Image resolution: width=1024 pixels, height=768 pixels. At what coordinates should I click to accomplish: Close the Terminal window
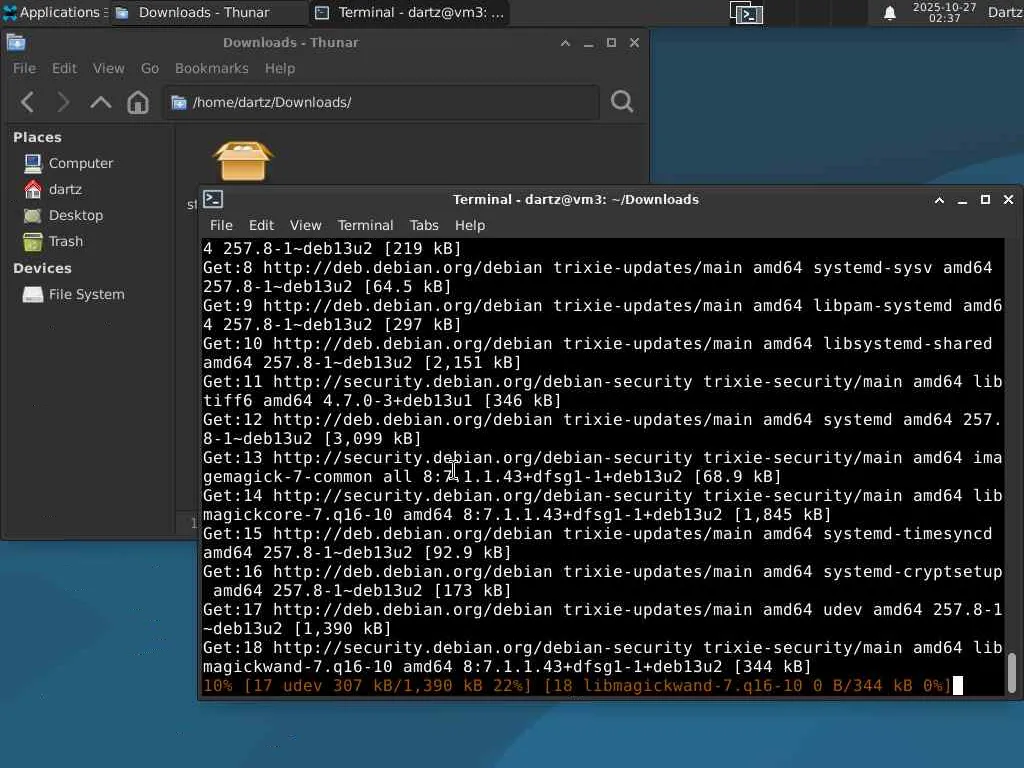[x=1008, y=200]
